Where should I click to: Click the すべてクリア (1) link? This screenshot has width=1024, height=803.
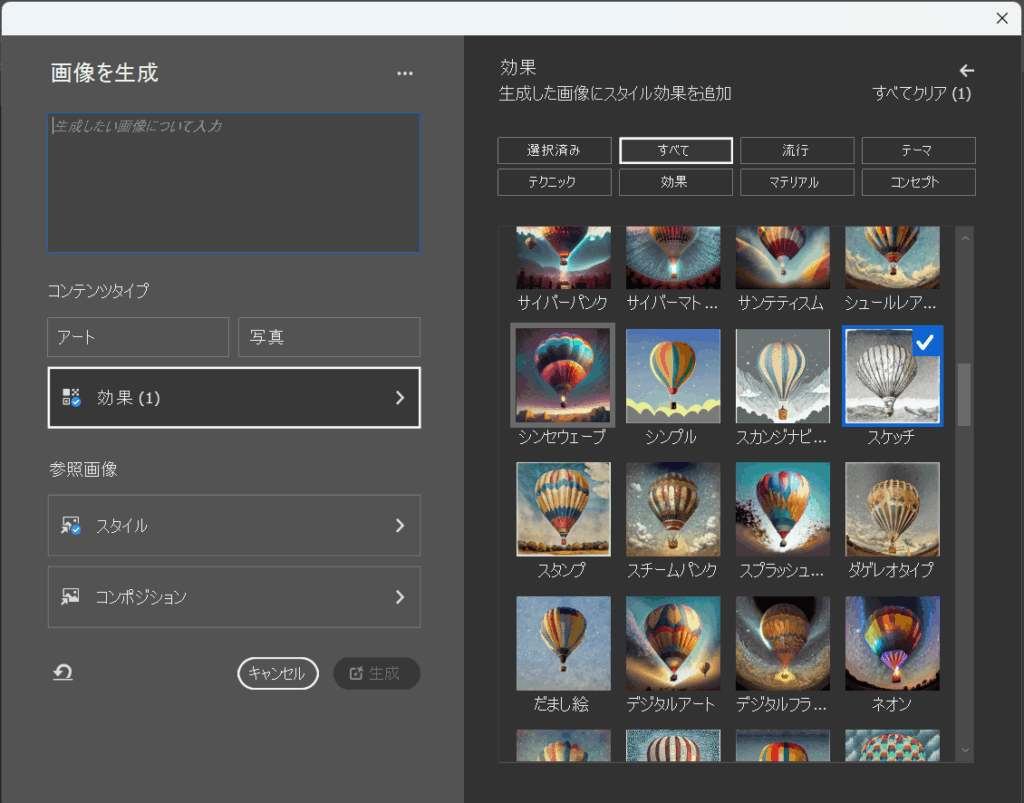tap(921, 94)
